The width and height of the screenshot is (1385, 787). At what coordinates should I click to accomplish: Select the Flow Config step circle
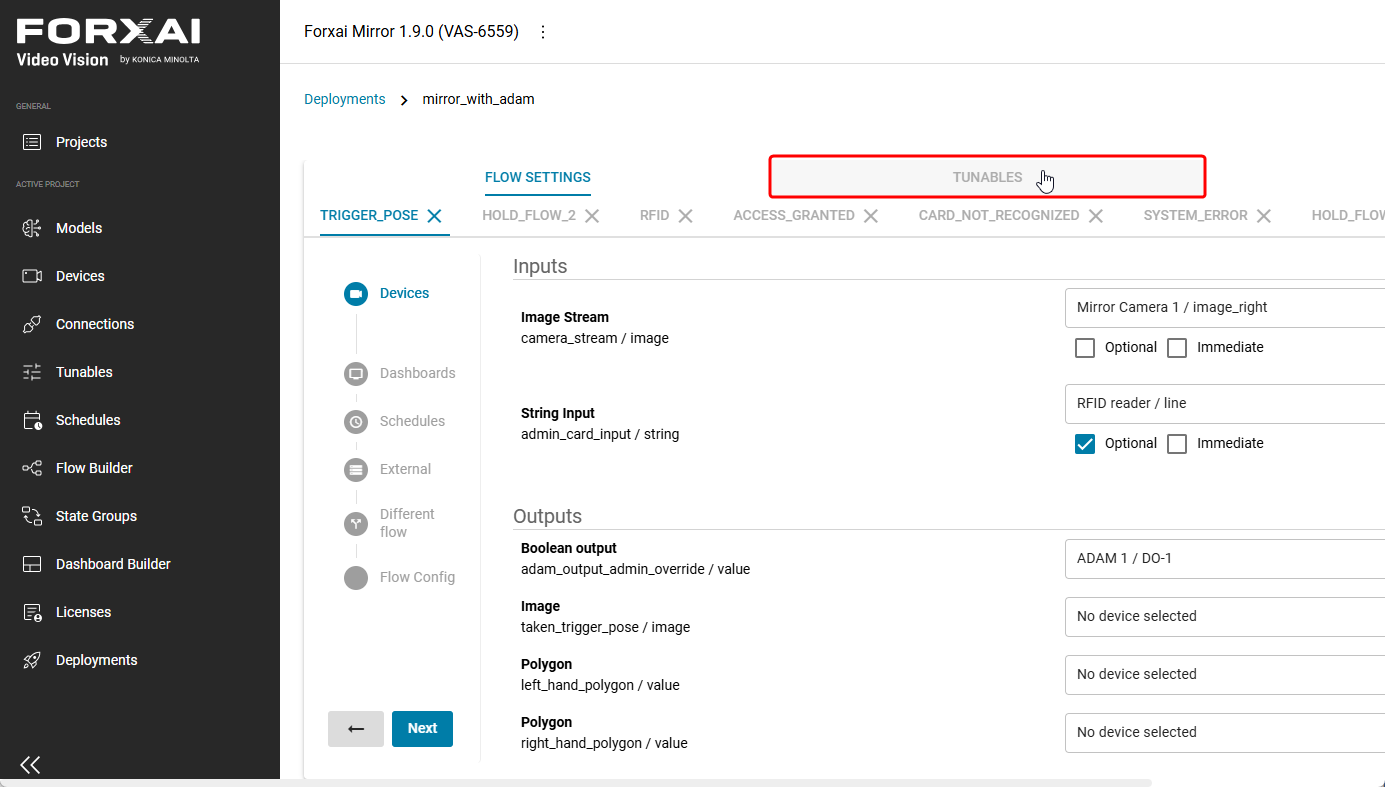356,577
